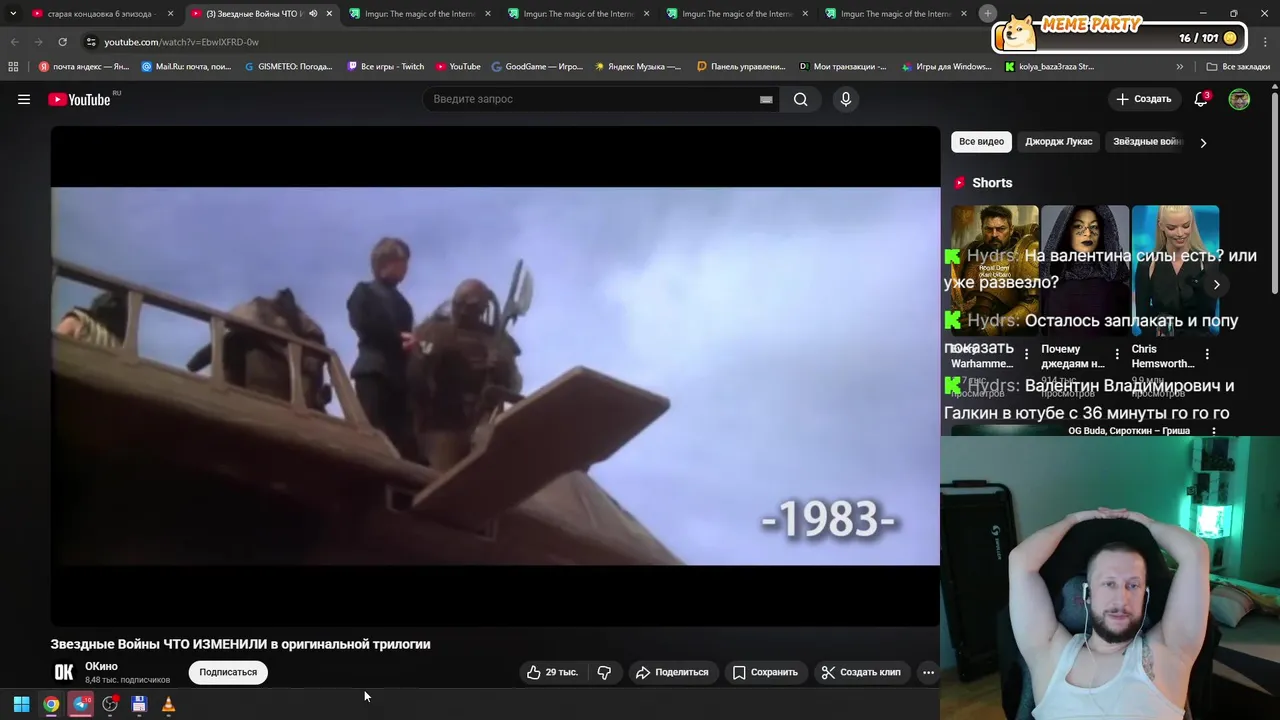Image resolution: width=1280 pixels, height=720 pixels.
Task: Open options menu for Chris Hemsworth short
Action: [1207, 354]
